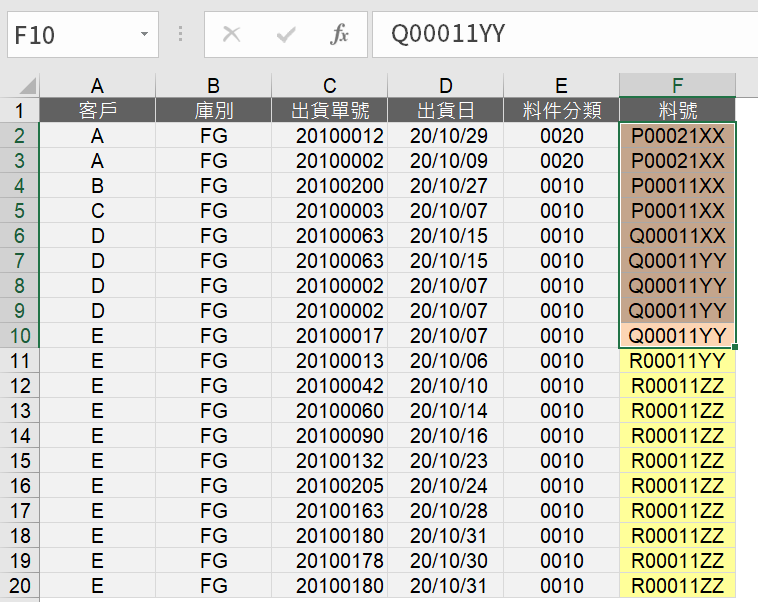Viewport: 758px width, 602px height.
Task: Open the Insert Function fx dialog
Action: tap(339, 34)
